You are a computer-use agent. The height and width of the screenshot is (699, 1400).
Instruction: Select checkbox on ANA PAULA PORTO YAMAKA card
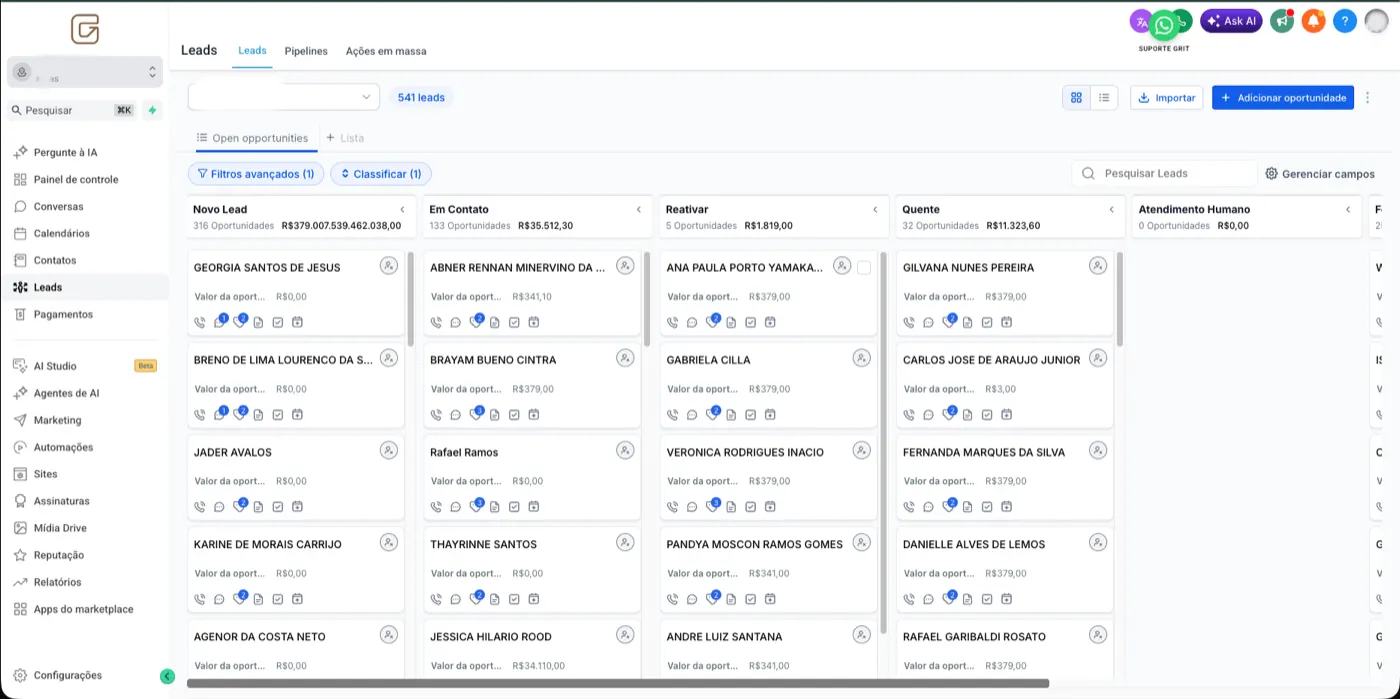pyautogui.click(x=864, y=267)
